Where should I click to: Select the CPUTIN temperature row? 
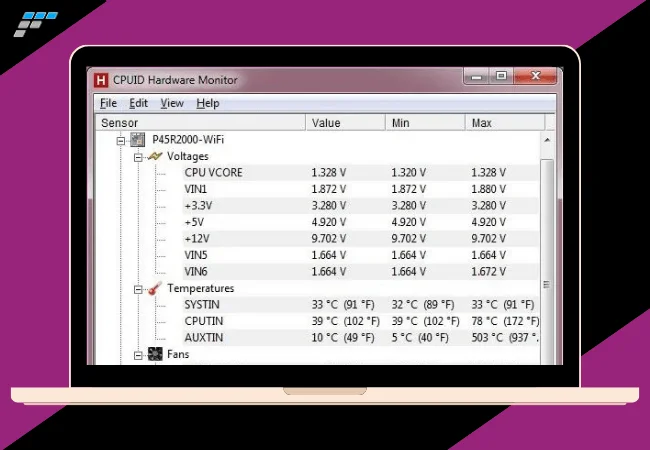(x=361, y=321)
